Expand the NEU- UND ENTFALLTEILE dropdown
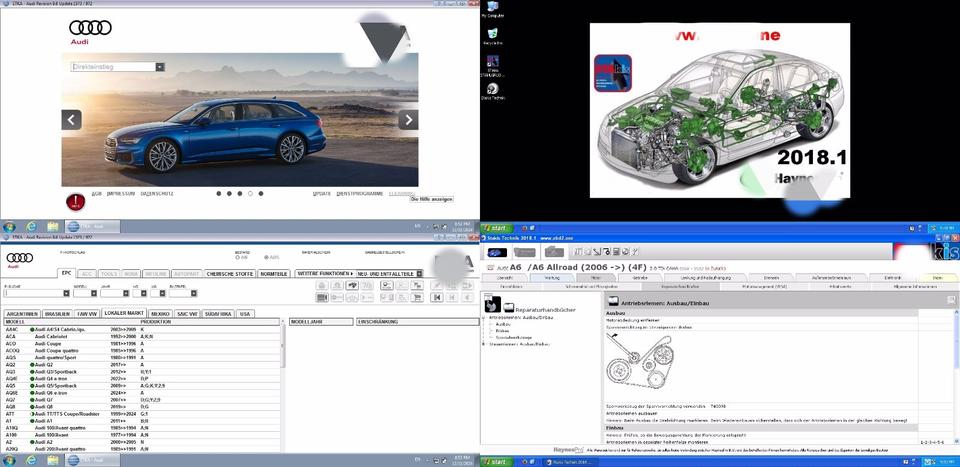The width and height of the screenshot is (960, 467). coord(419,274)
